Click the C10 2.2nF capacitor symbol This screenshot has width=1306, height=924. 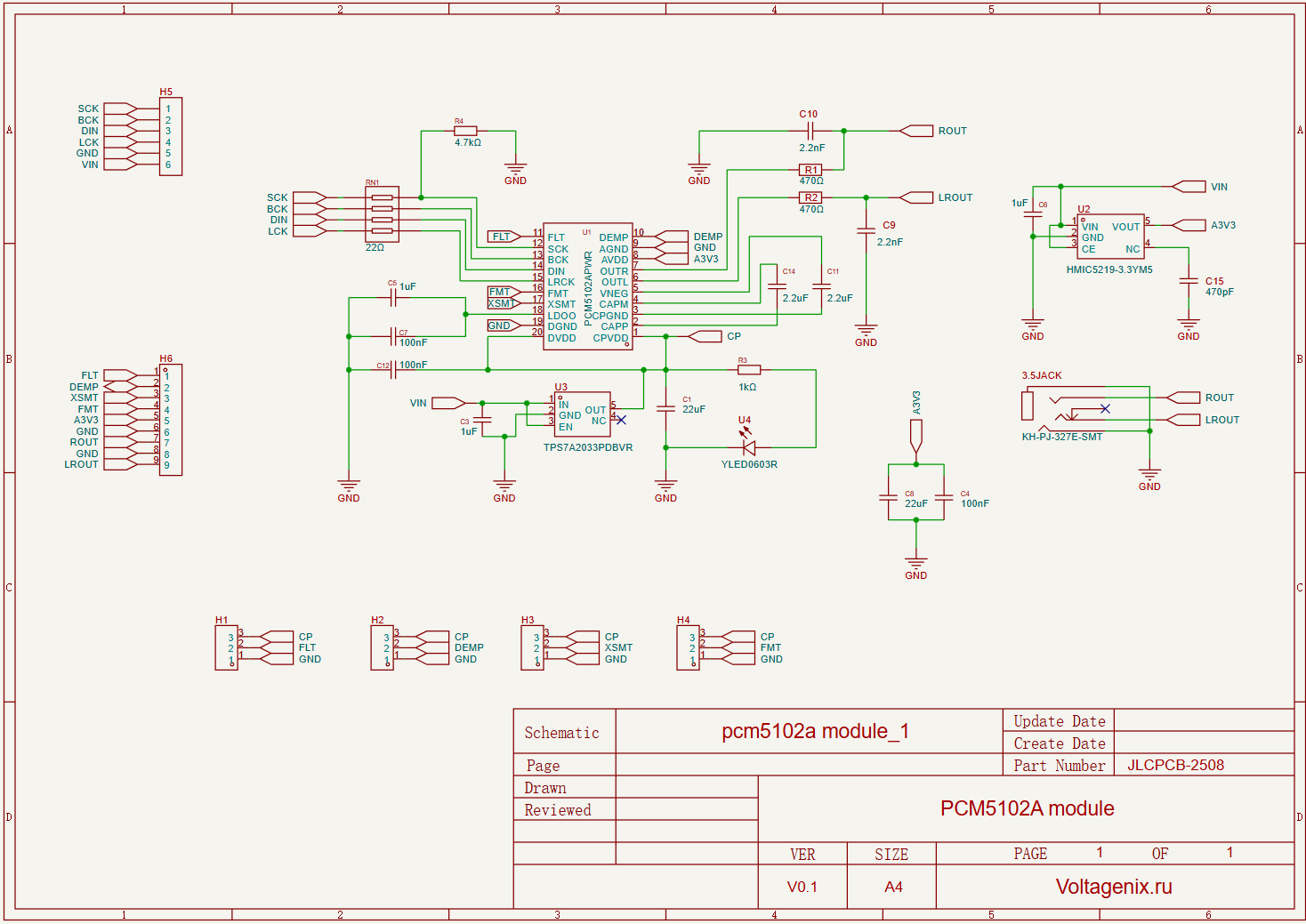click(809, 131)
